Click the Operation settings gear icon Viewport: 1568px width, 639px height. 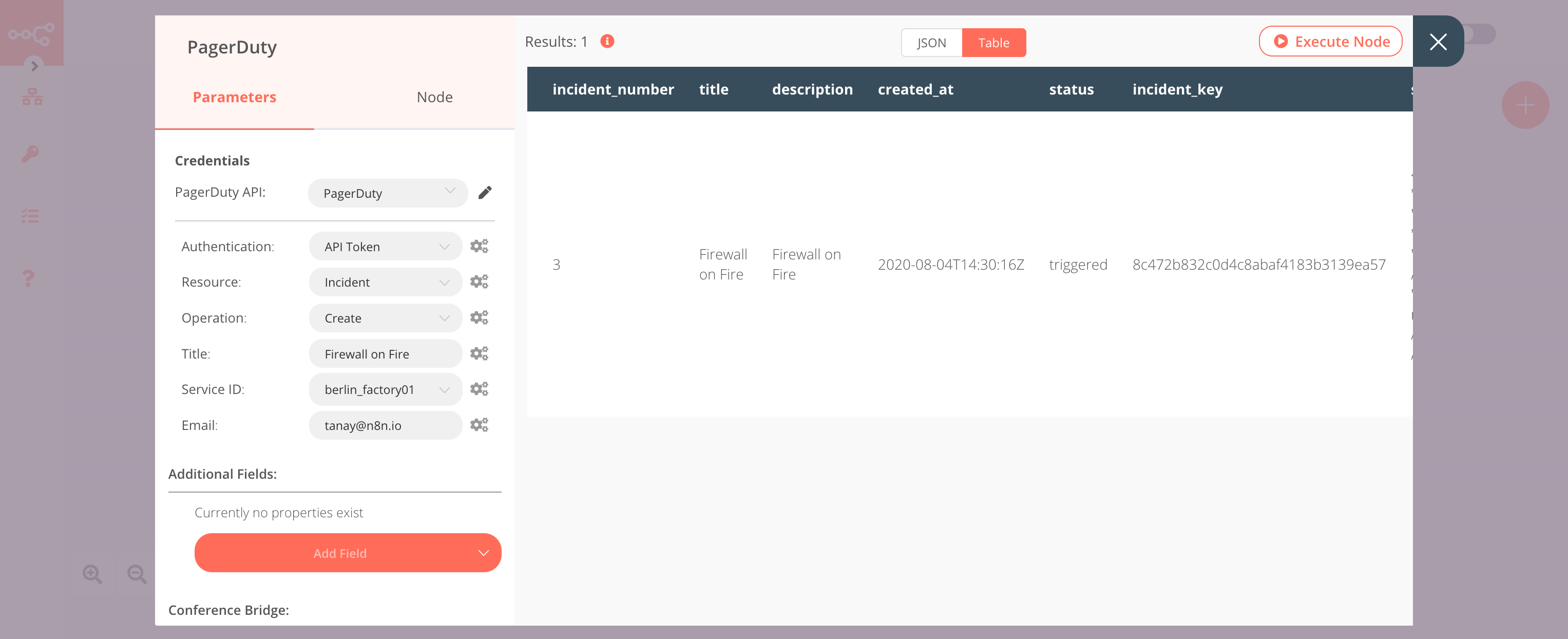479,317
